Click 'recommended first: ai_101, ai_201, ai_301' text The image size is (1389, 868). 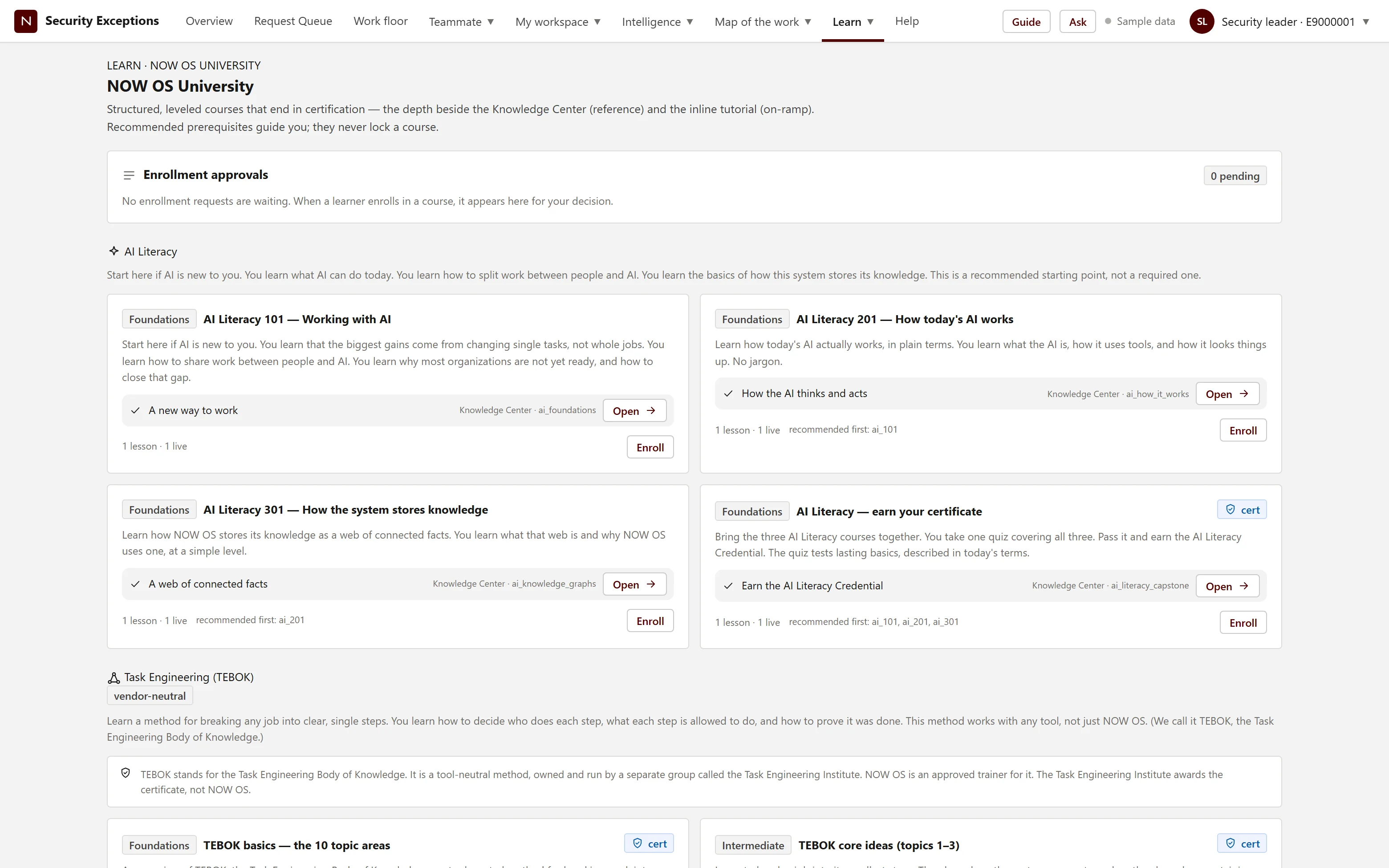click(873, 622)
